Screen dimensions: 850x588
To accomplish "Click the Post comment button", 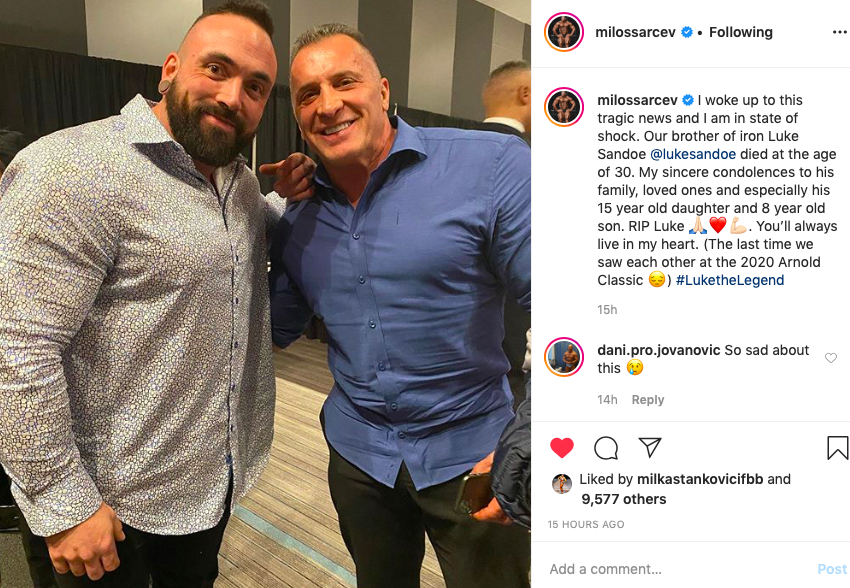I will (x=832, y=569).
